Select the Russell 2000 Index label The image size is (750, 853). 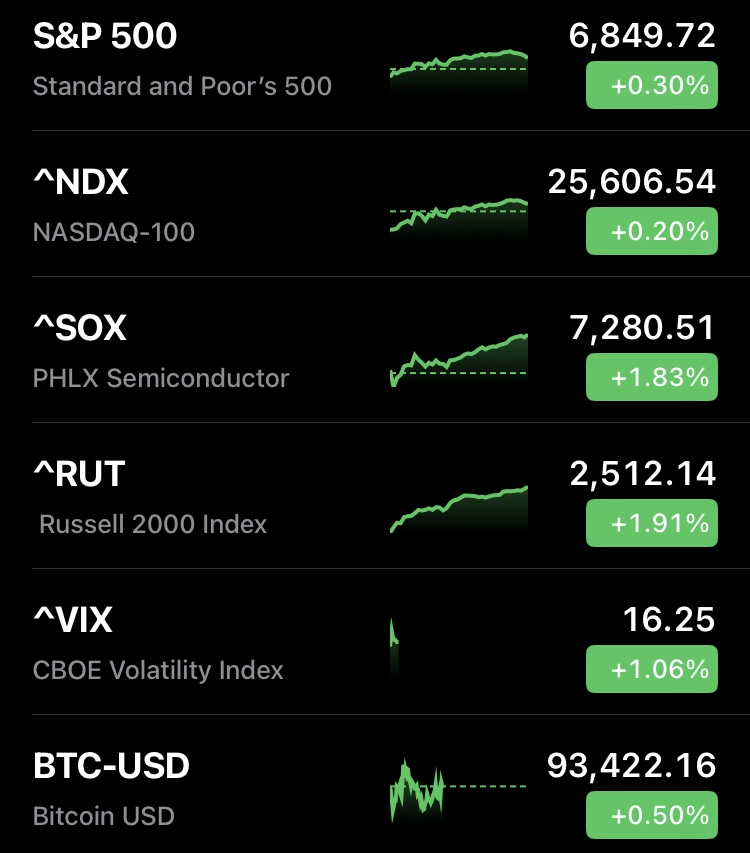(153, 524)
